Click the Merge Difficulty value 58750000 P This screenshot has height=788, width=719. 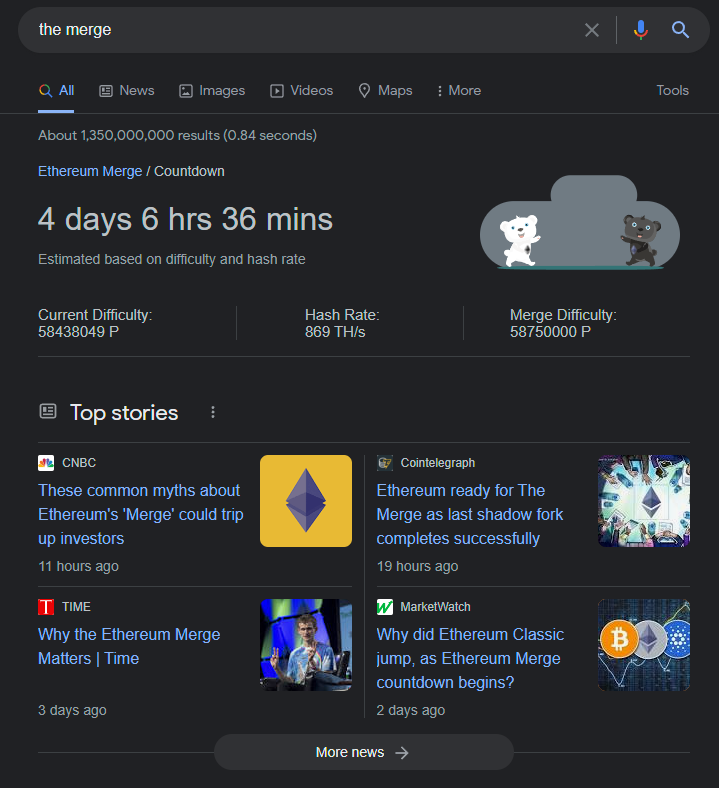pyautogui.click(x=551, y=332)
